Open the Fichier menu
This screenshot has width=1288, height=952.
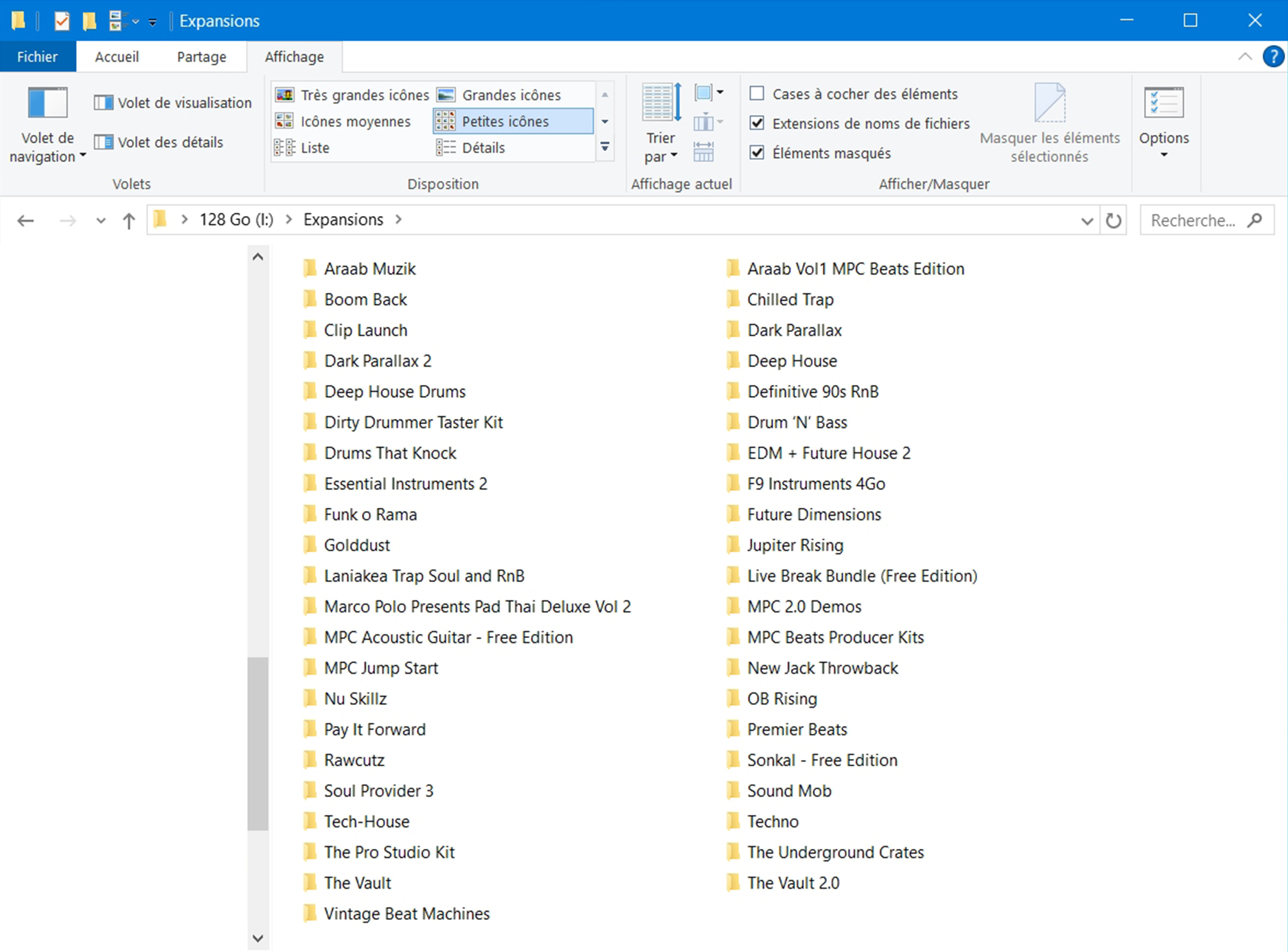tap(37, 57)
